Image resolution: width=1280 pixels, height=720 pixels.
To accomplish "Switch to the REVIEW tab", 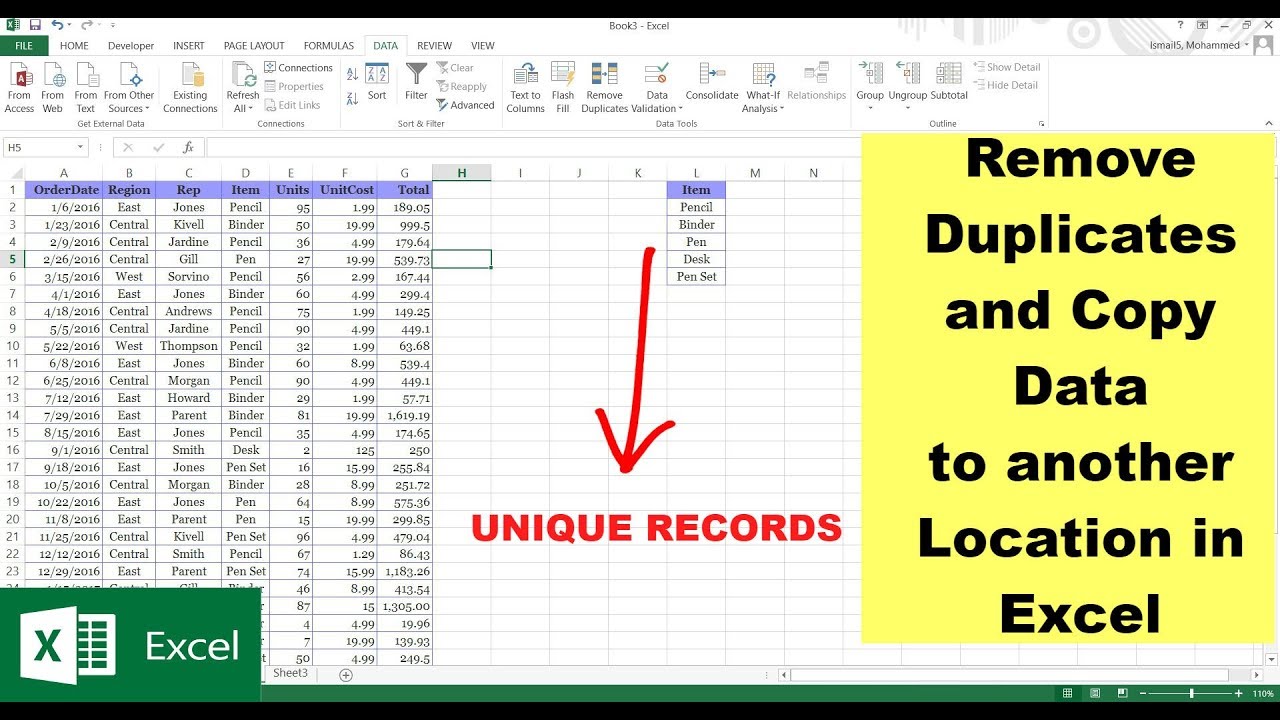I will (x=434, y=46).
